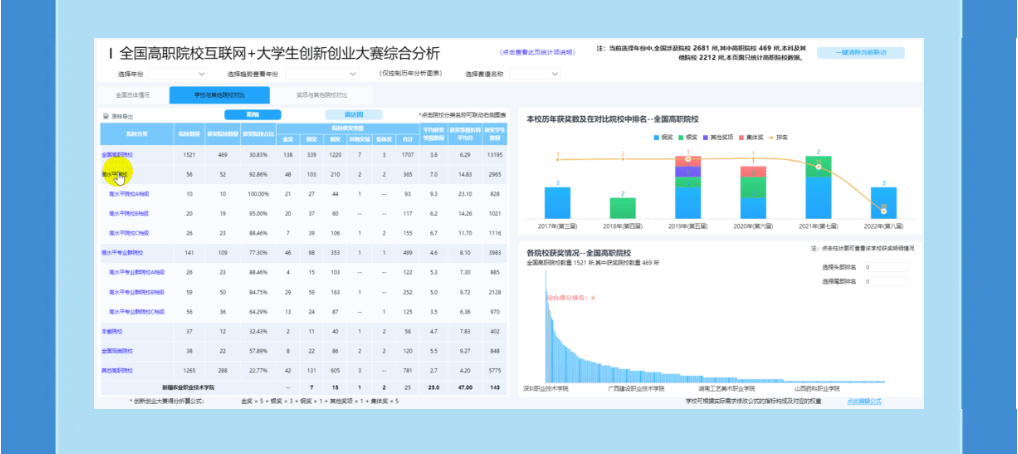1018x454 pixels.
Task: Click the 2017年(第三届) blue bar
Action: [x=557, y=202]
